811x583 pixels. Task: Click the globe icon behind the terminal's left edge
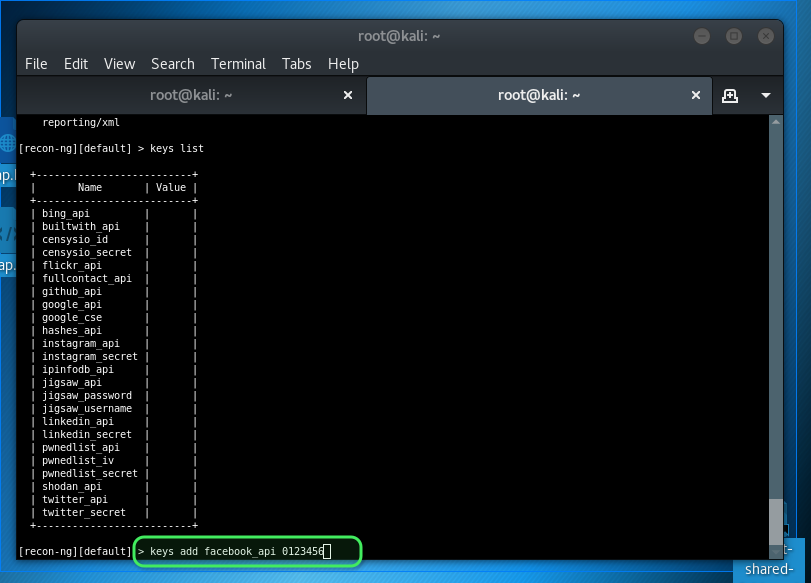pyautogui.click(x=8, y=143)
